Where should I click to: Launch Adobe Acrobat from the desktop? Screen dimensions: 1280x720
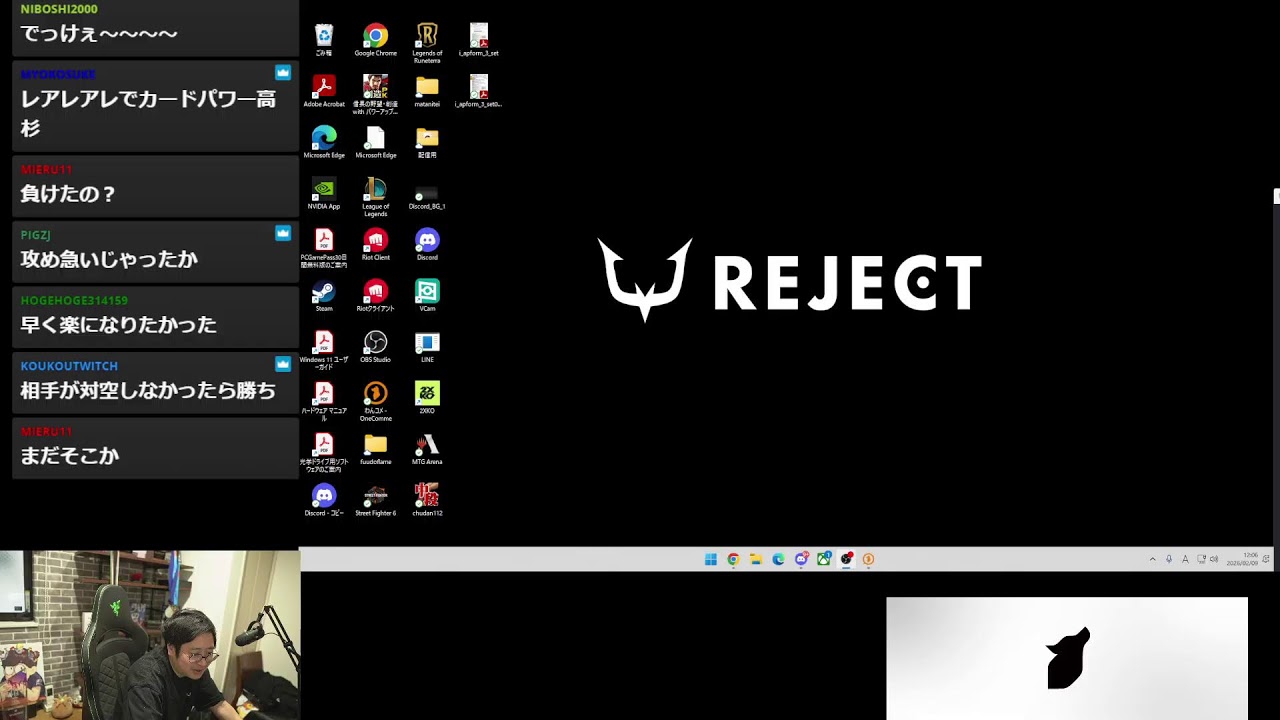(324, 91)
